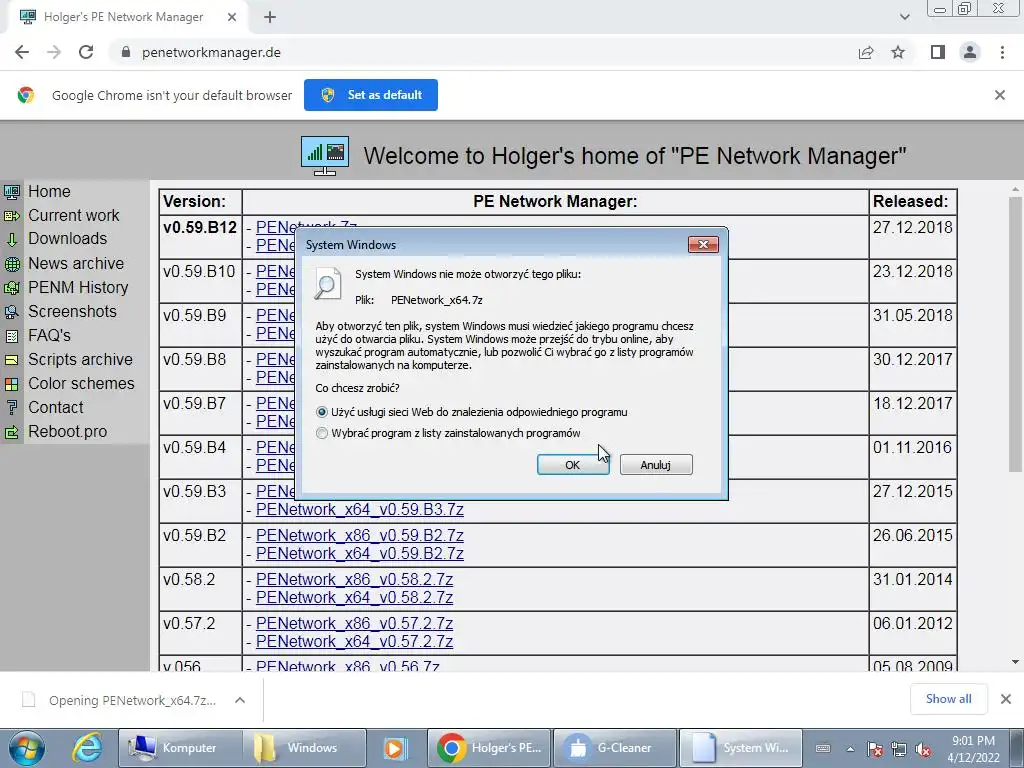
Task: Click the share page icon in address bar
Action: tap(866, 52)
